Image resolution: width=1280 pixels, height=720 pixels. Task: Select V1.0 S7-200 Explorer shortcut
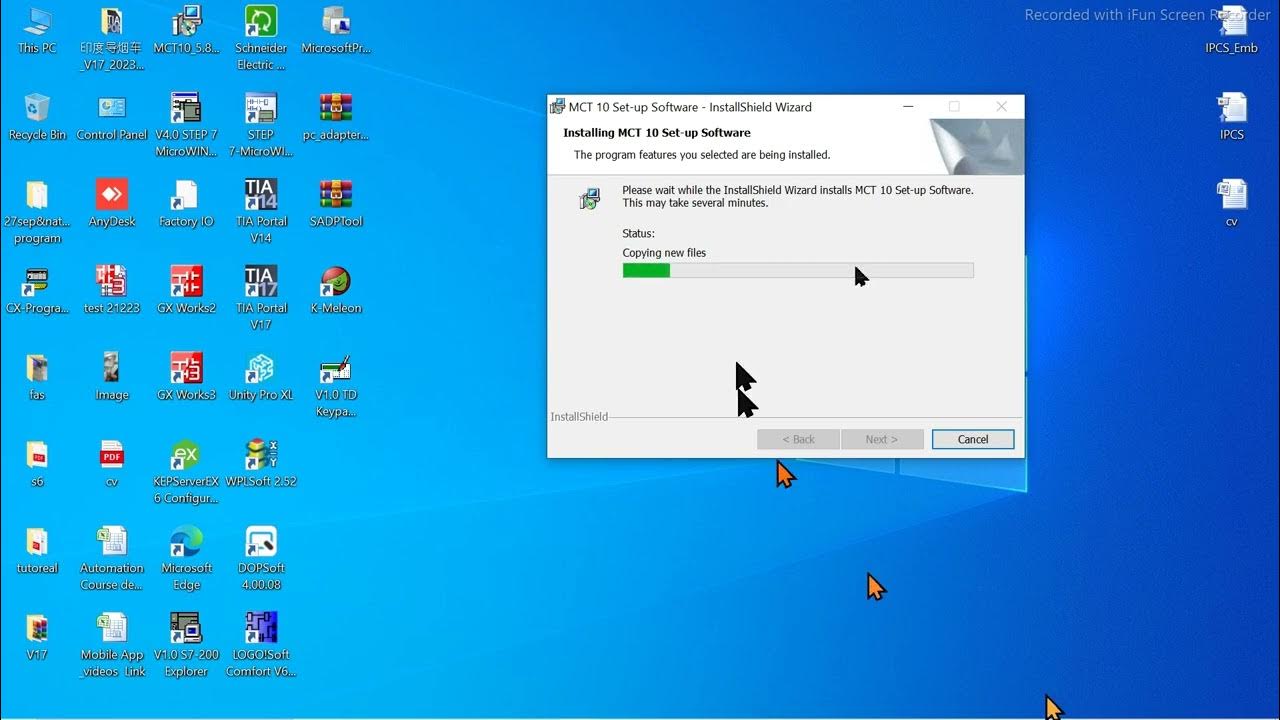187,647
